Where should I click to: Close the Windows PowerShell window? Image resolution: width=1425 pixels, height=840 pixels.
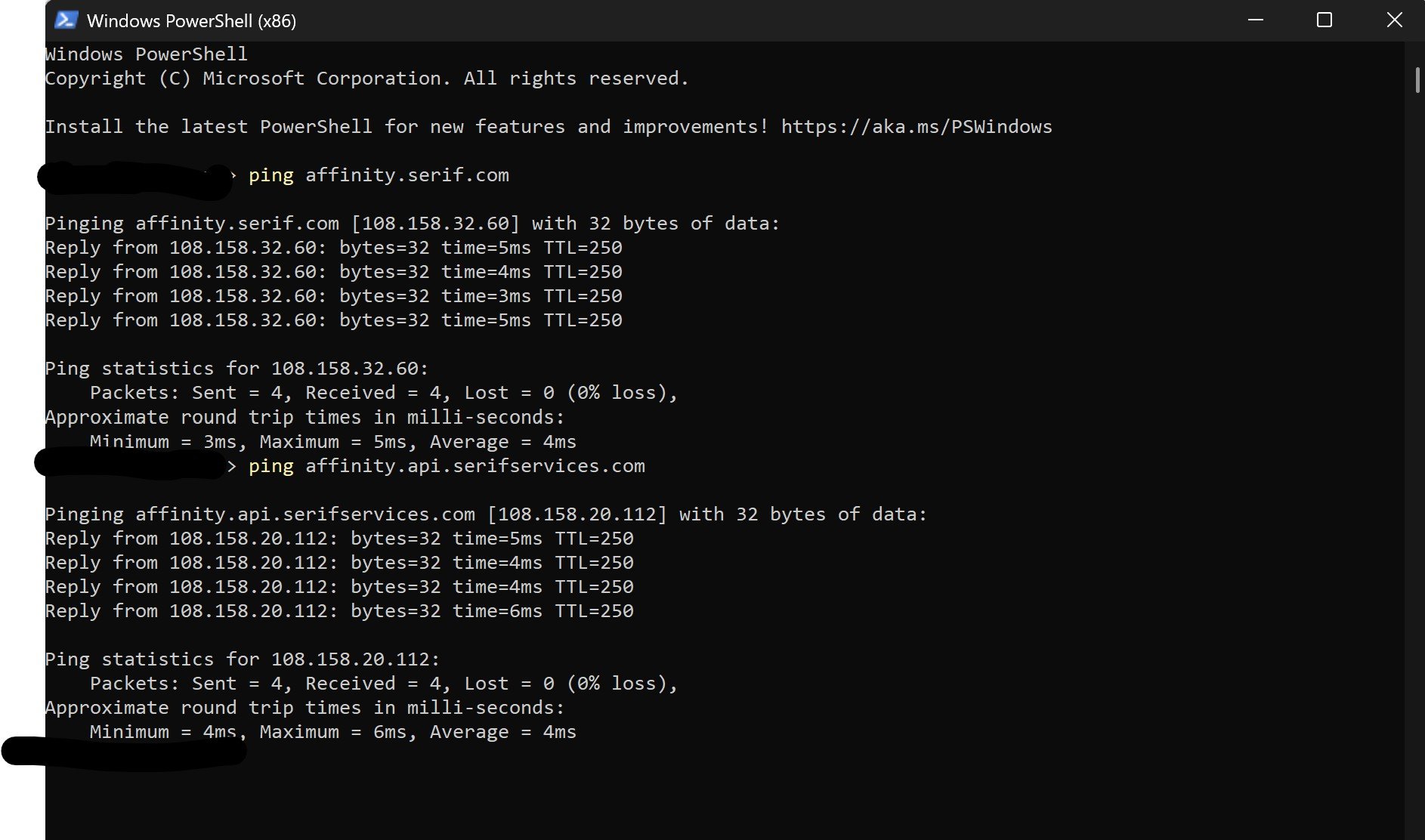point(1394,20)
